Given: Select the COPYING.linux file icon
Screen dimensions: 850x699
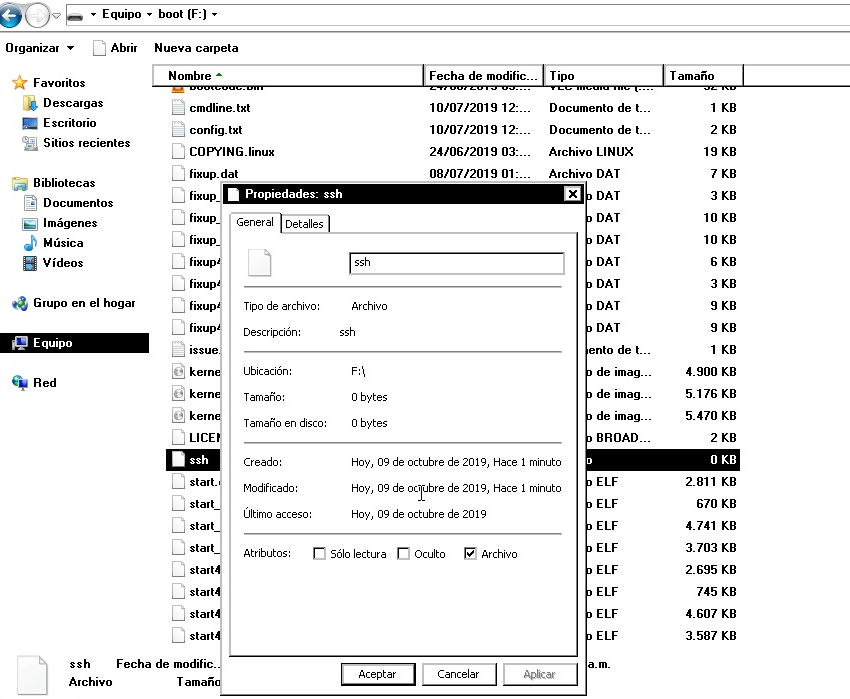Looking at the screenshot, I should coord(178,152).
